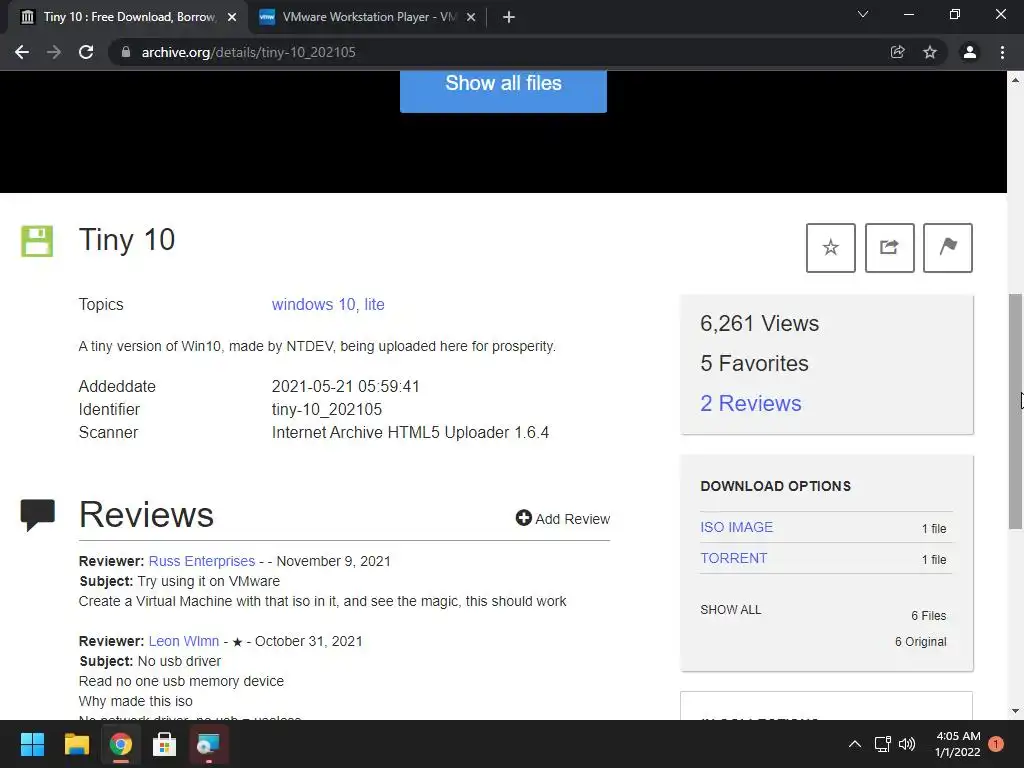The width and height of the screenshot is (1024, 768).
Task: Close the Tiny 10 tab
Action: click(232, 17)
